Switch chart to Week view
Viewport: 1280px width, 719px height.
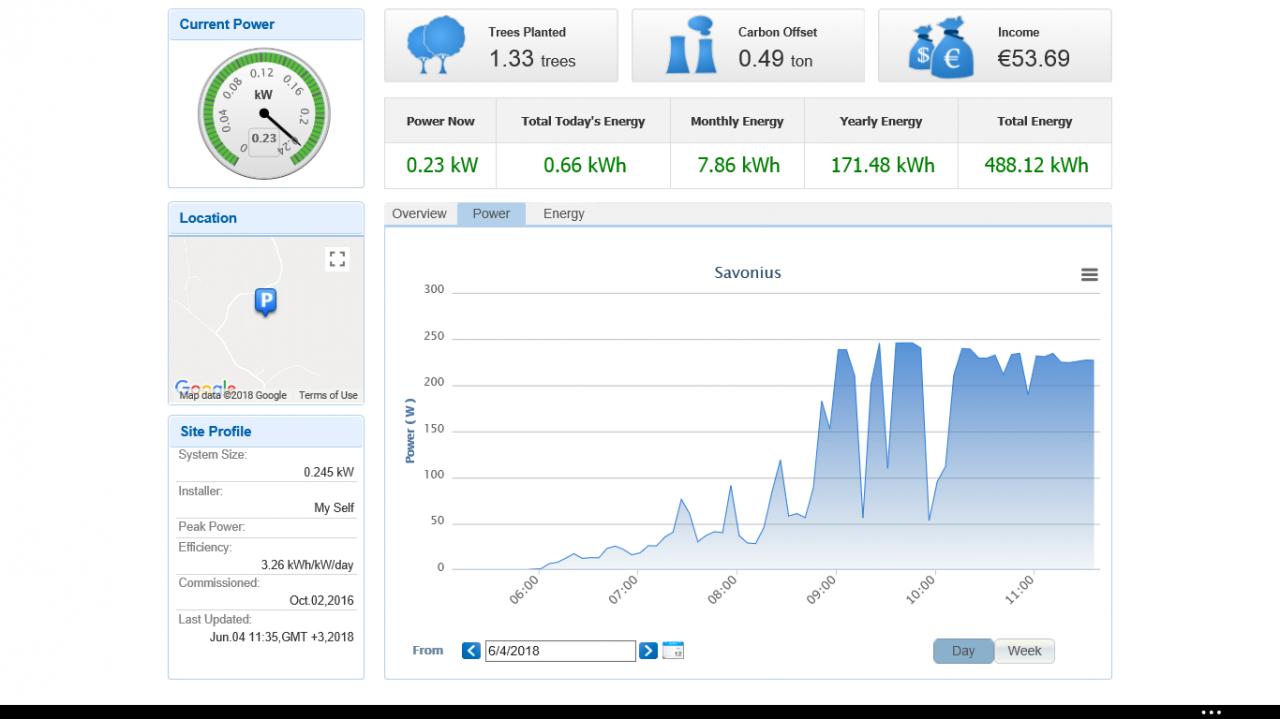click(x=1024, y=651)
